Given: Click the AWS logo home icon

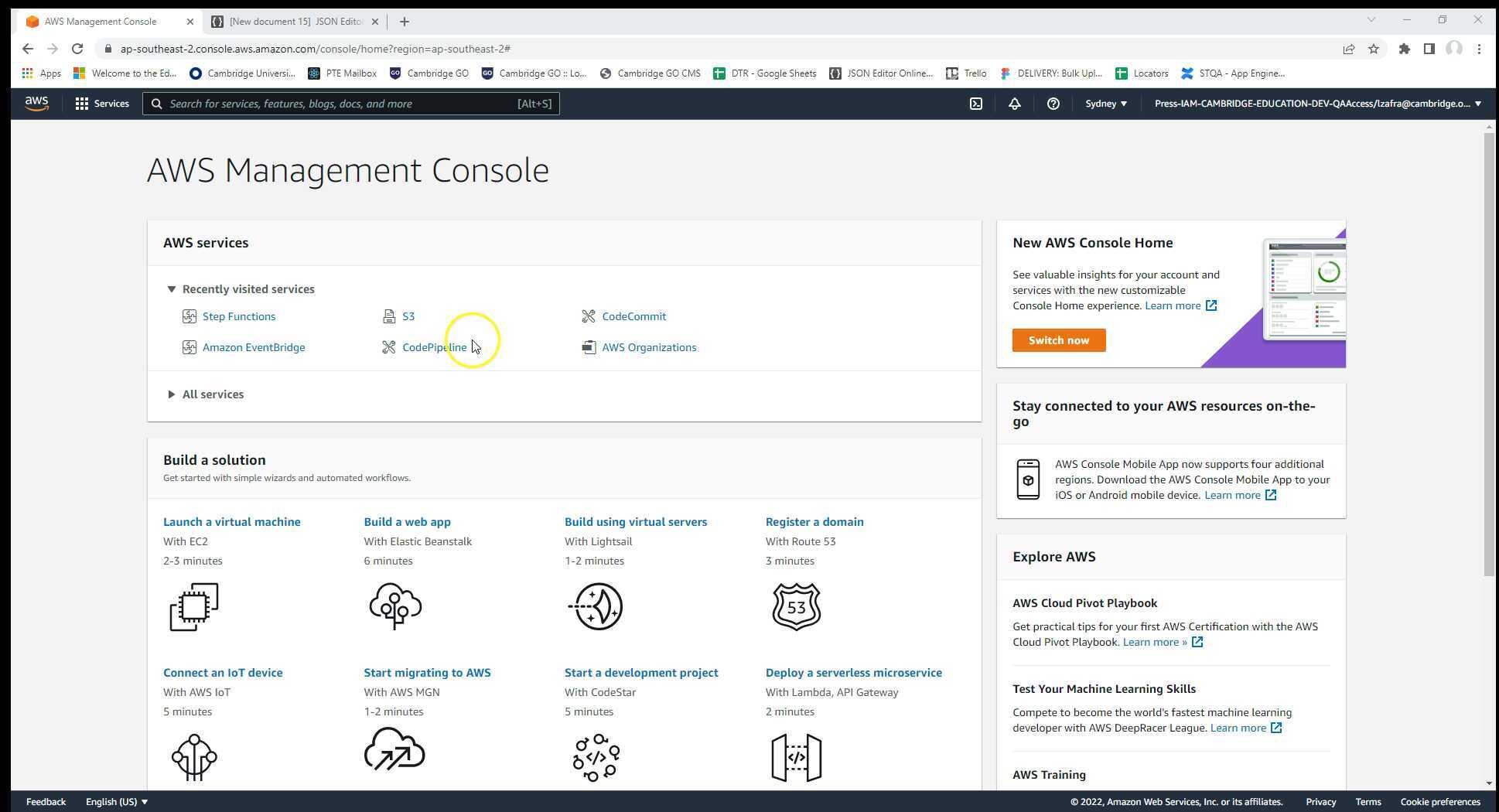Looking at the screenshot, I should coord(36,104).
